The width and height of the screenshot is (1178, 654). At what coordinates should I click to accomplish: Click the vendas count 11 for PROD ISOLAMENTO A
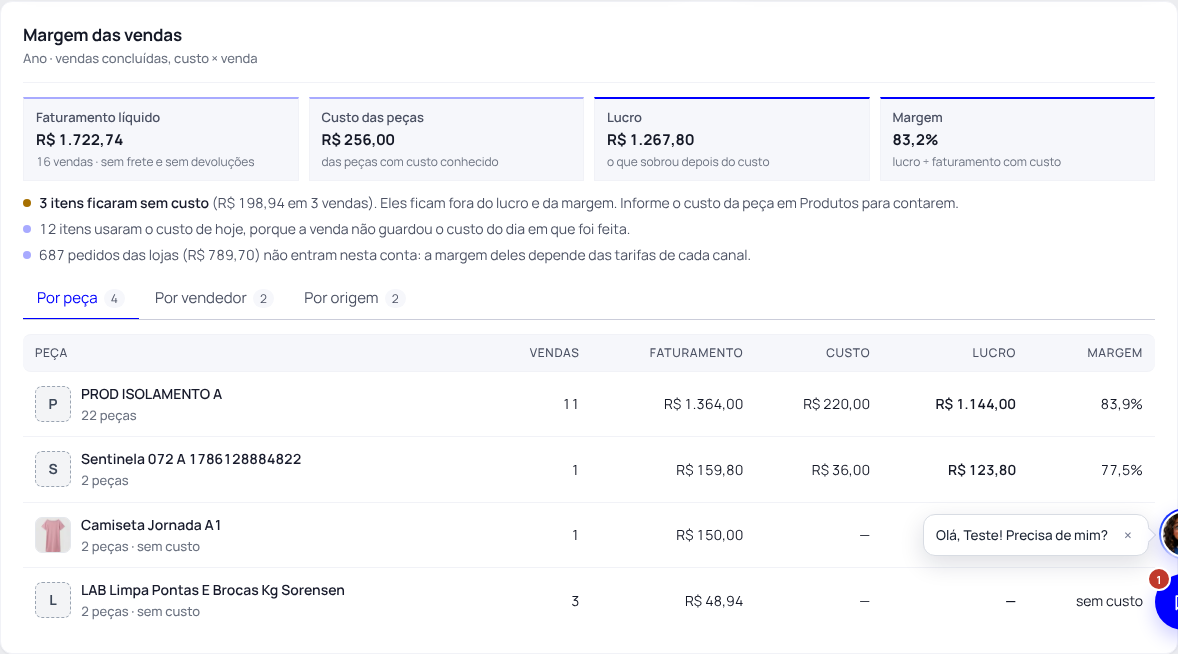pos(571,404)
